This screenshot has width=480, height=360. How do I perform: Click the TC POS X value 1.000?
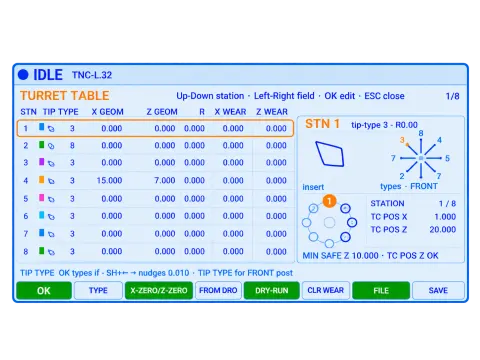(x=445, y=217)
